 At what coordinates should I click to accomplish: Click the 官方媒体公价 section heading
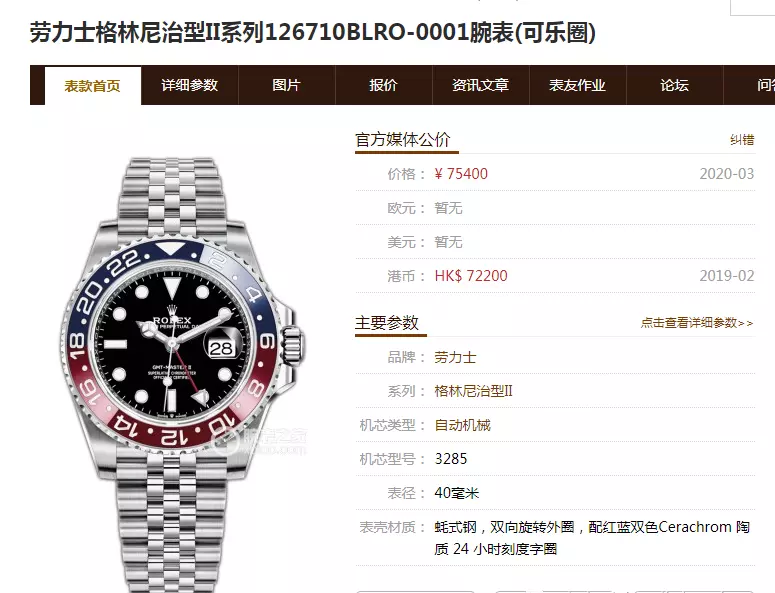[x=403, y=140]
